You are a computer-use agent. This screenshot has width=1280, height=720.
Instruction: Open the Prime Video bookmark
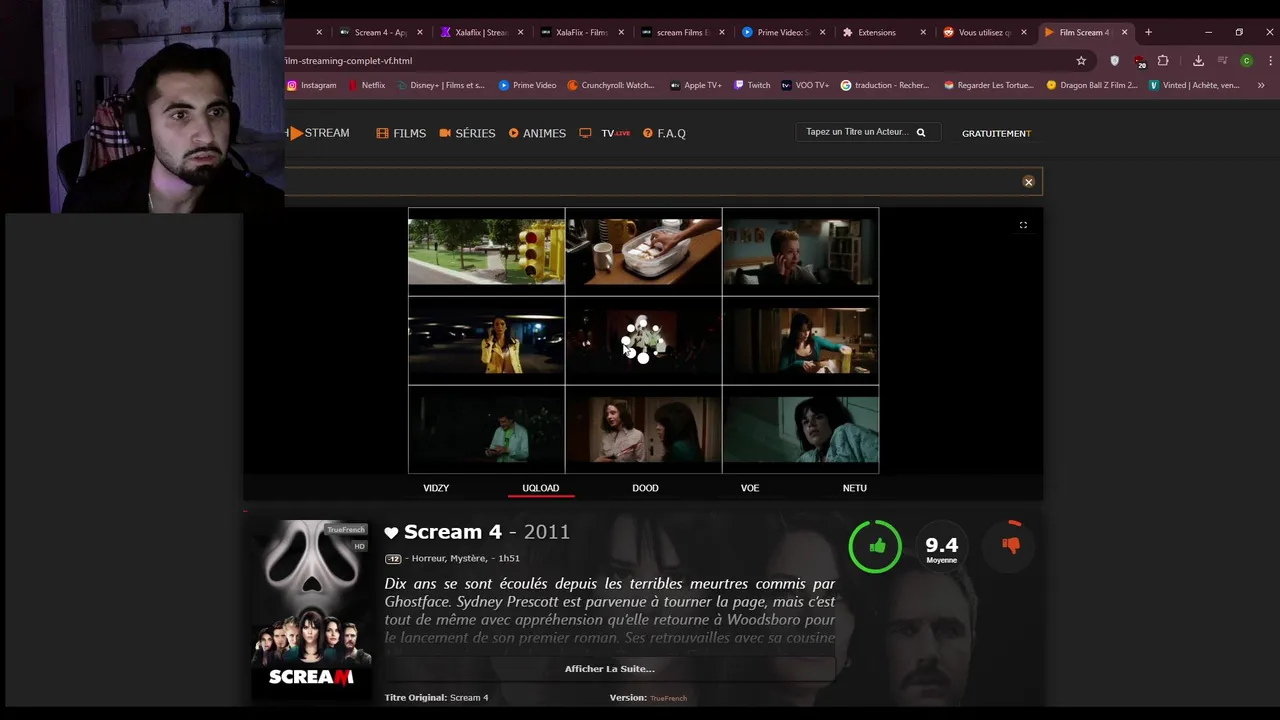tap(527, 85)
